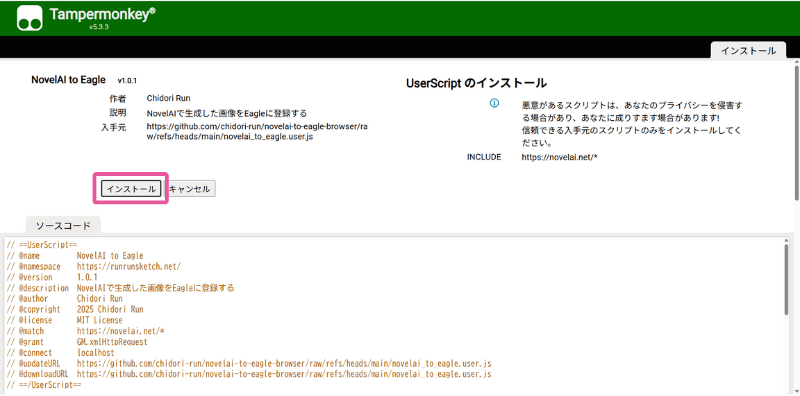Click the @updateURL line in the source code
Image resolution: width=800 pixels, height=396 pixels.
(x=249, y=363)
